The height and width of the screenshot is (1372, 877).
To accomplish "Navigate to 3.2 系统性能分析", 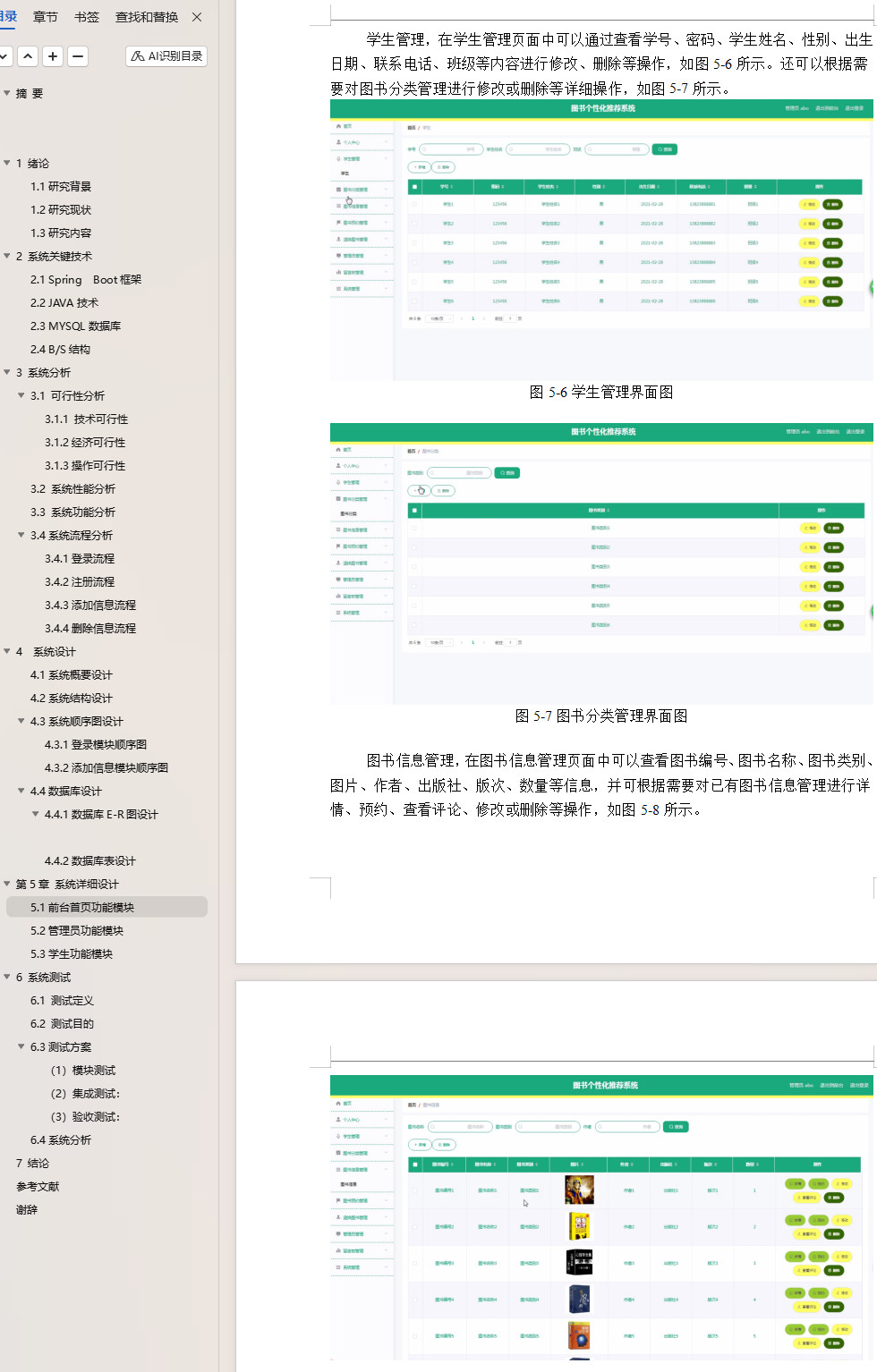I will [x=72, y=488].
